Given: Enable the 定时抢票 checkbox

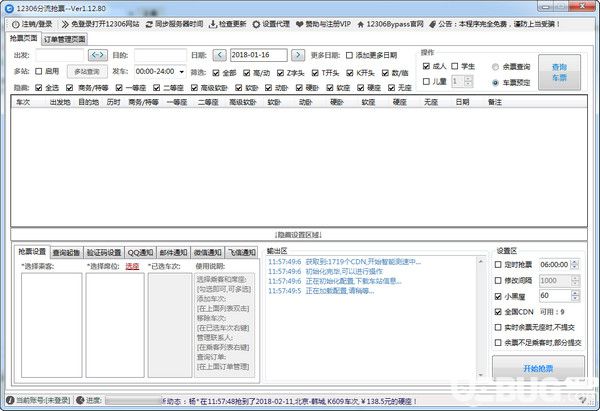Looking at the screenshot, I should click(498, 264).
